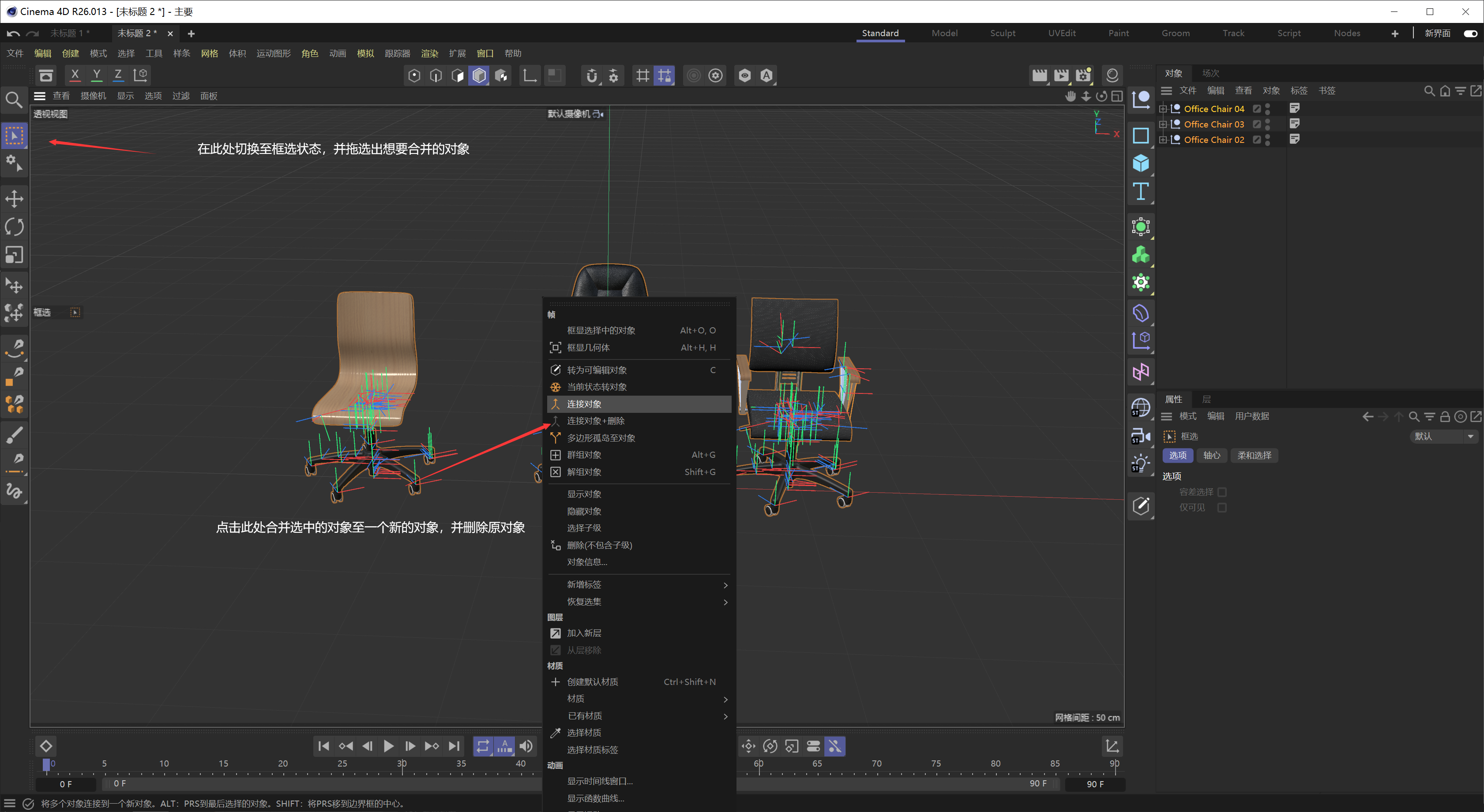Expand the Office Chair 03 tree node

(x=1163, y=124)
